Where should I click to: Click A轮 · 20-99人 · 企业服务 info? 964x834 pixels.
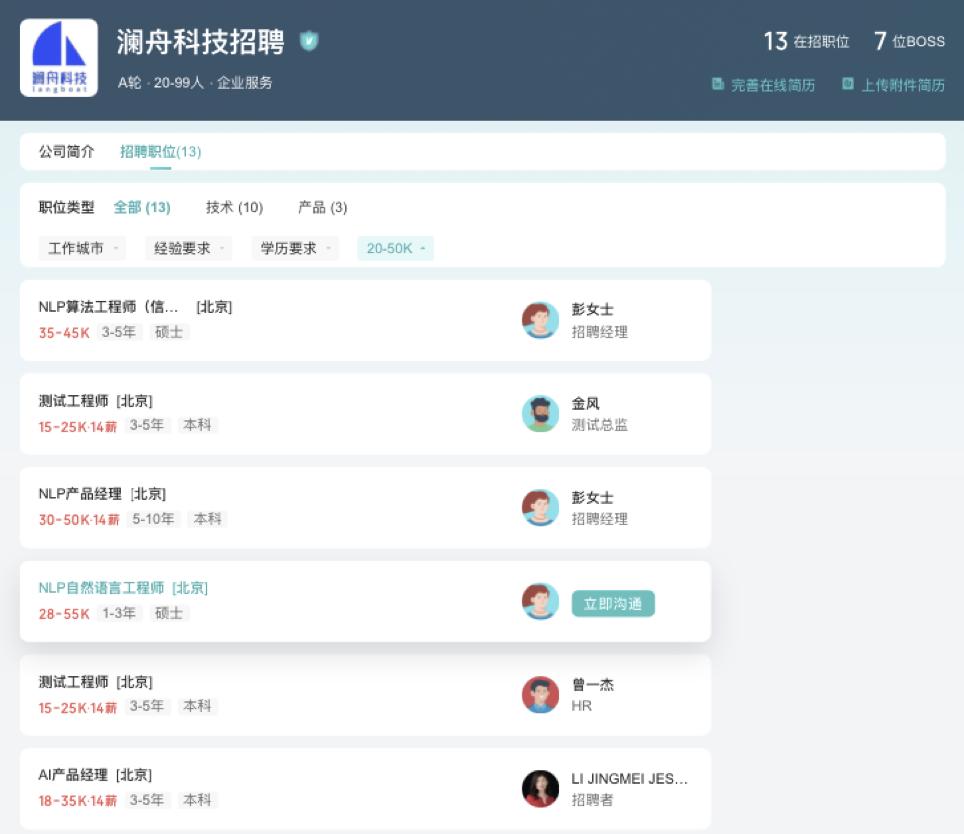[195, 82]
